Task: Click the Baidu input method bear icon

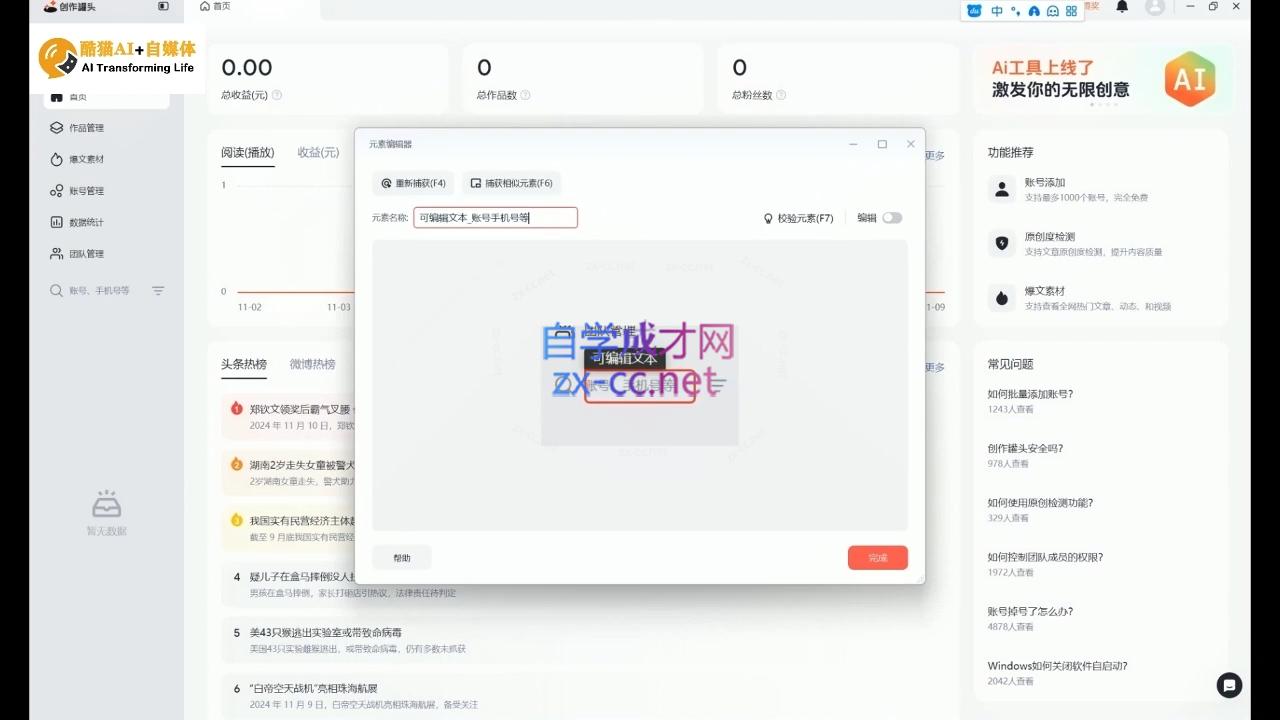Action: (x=975, y=11)
